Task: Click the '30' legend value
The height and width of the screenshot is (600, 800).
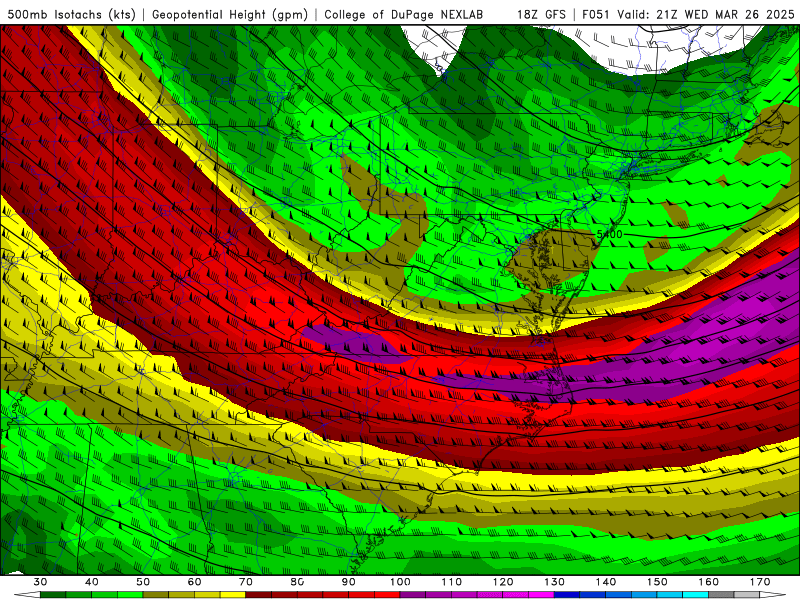Action: (40, 582)
